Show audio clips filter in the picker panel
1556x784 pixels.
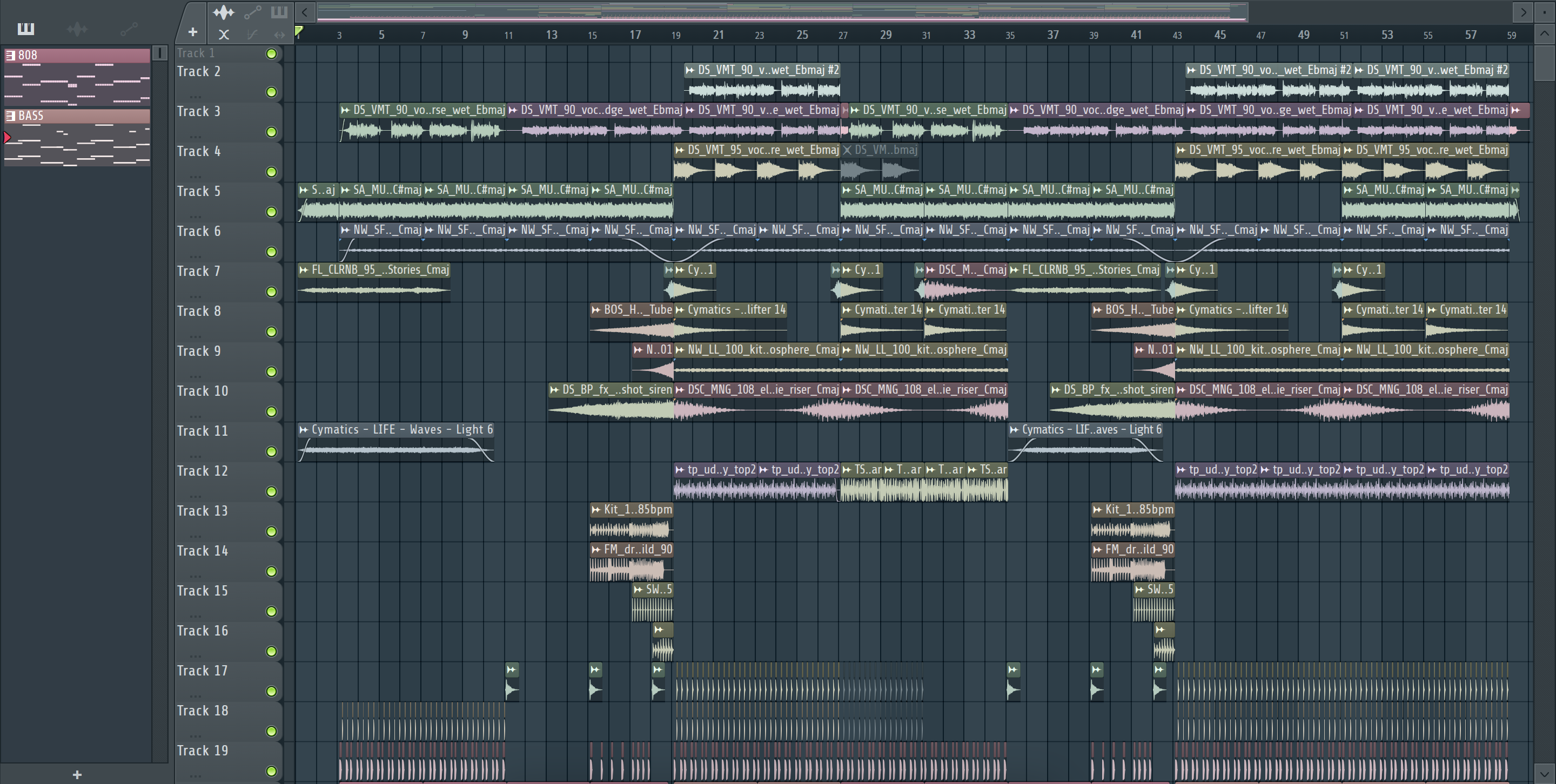point(77,29)
